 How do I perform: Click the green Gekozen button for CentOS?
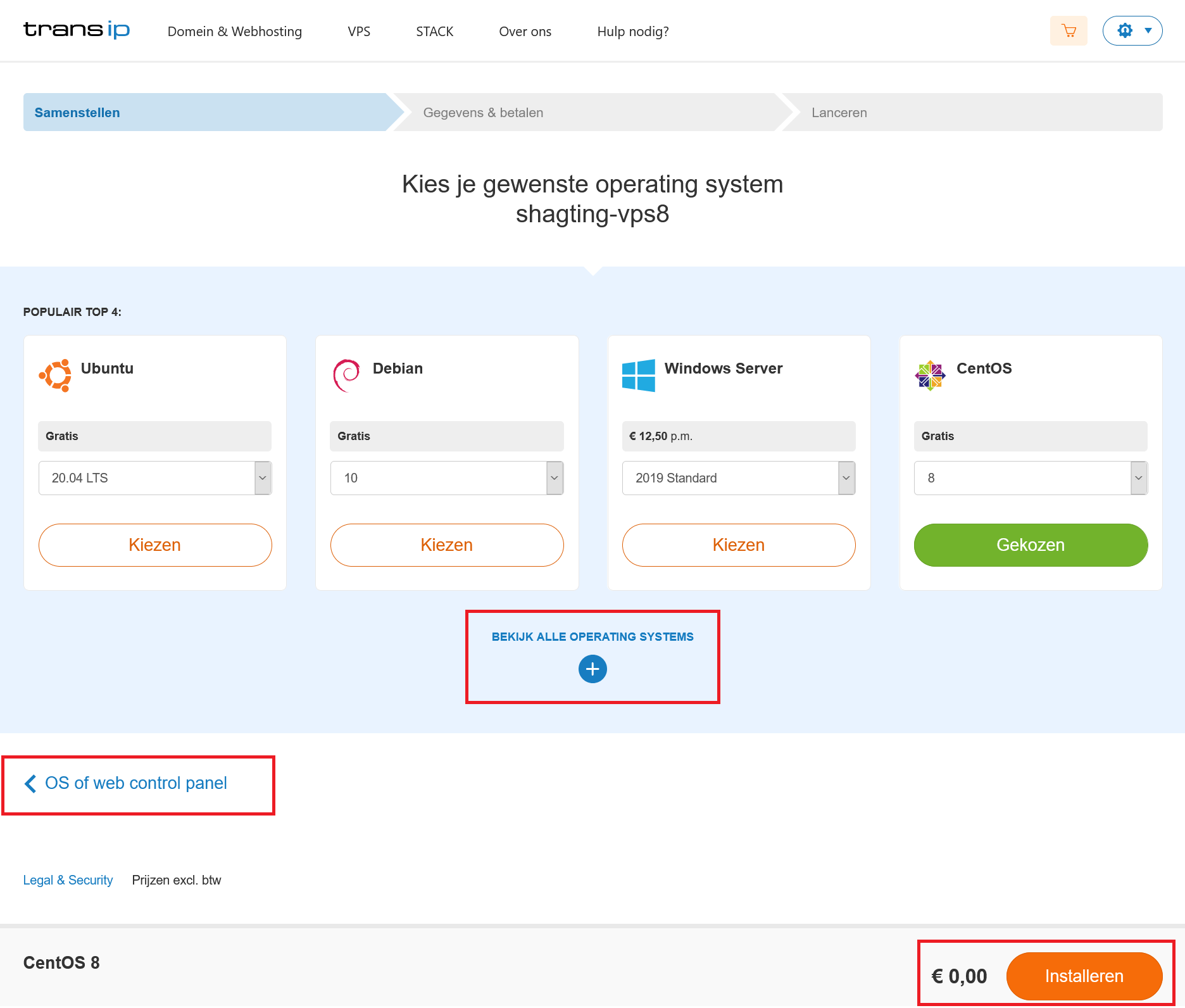(x=1031, y=545)
